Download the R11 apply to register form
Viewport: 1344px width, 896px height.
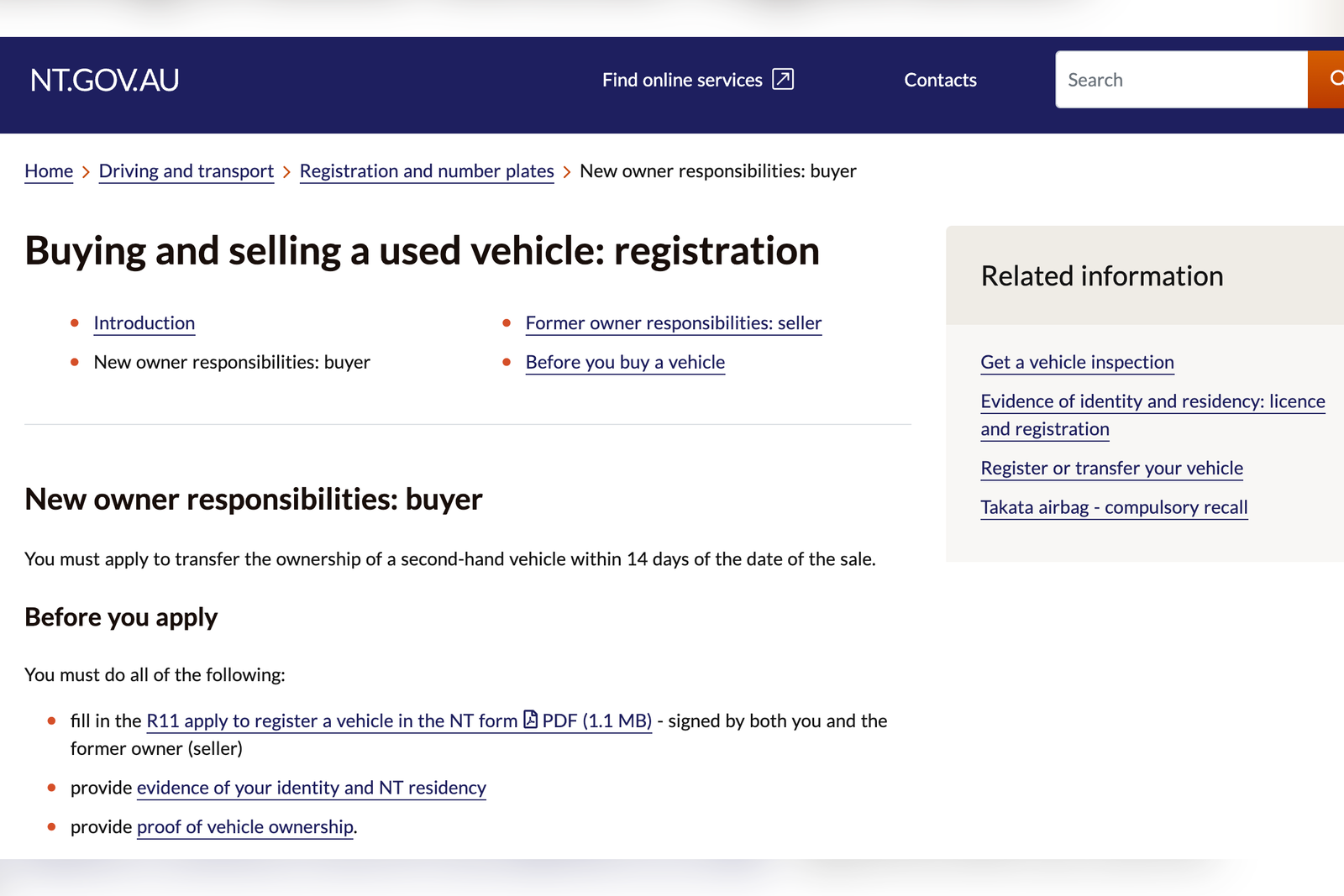[332, 720]
